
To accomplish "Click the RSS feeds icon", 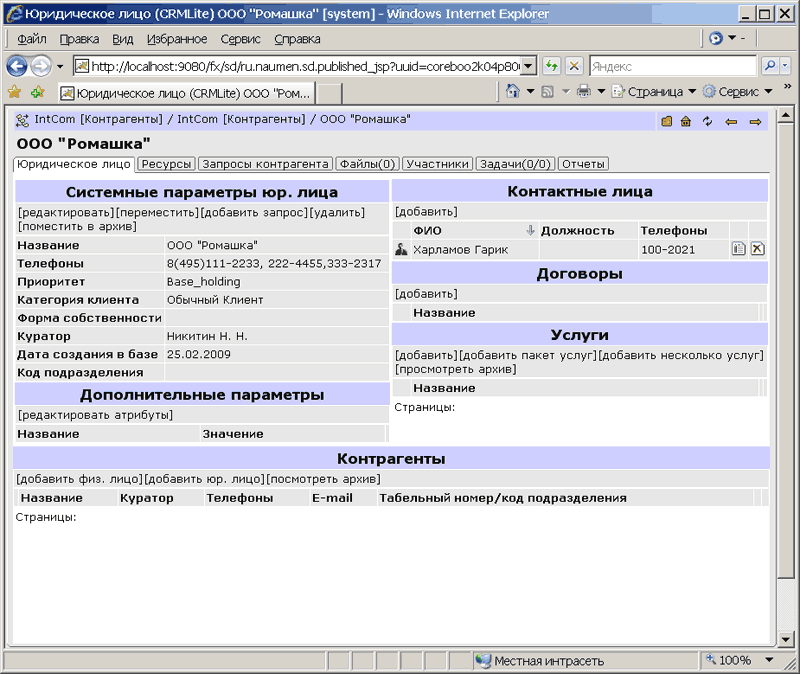I will (x=547, y=92).
